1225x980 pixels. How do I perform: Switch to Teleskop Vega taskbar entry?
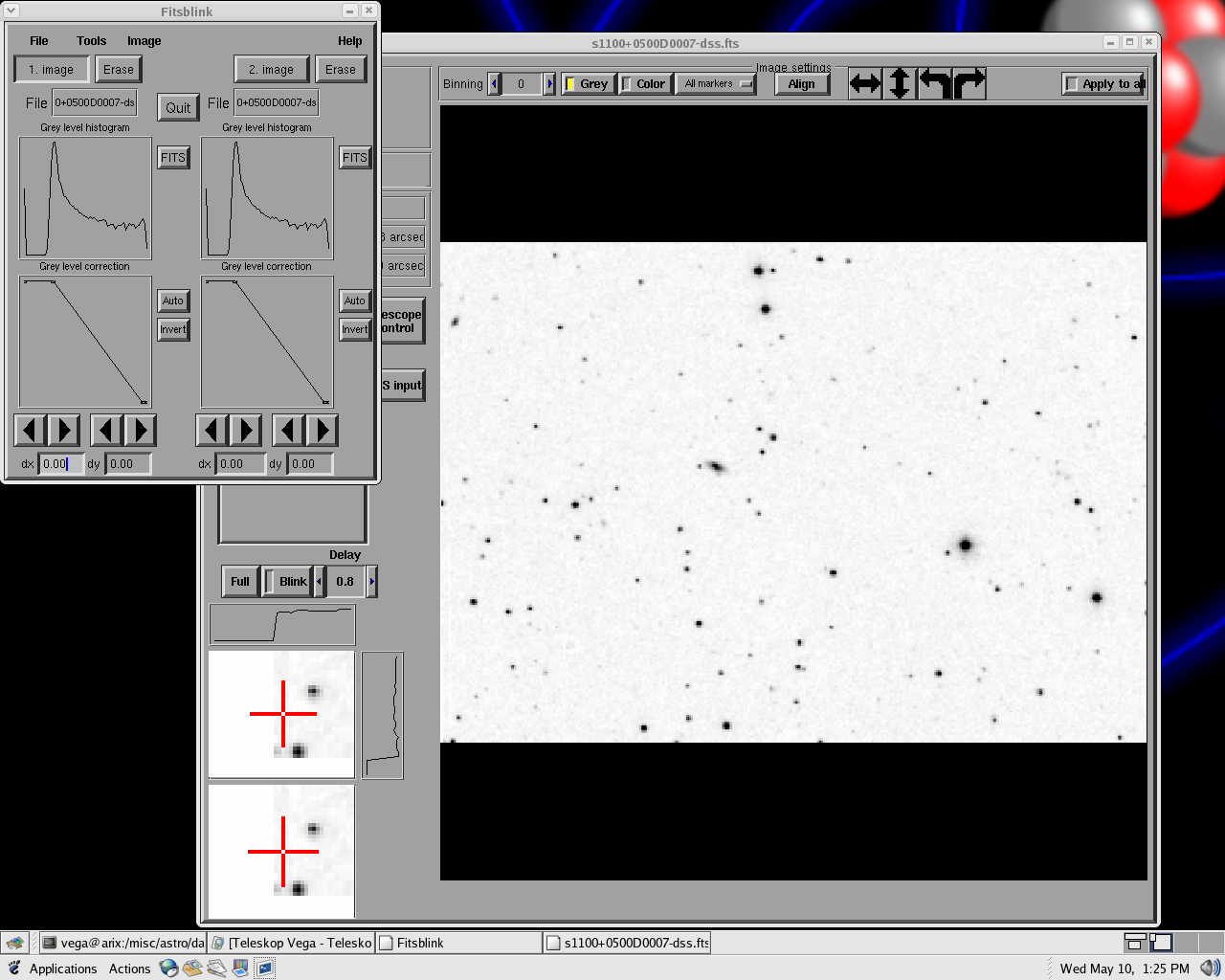click(291, 943)
